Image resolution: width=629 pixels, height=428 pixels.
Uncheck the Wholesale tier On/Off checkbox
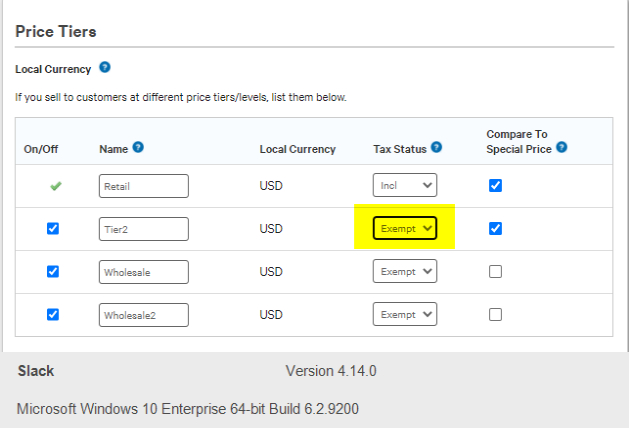coord(53,272)
